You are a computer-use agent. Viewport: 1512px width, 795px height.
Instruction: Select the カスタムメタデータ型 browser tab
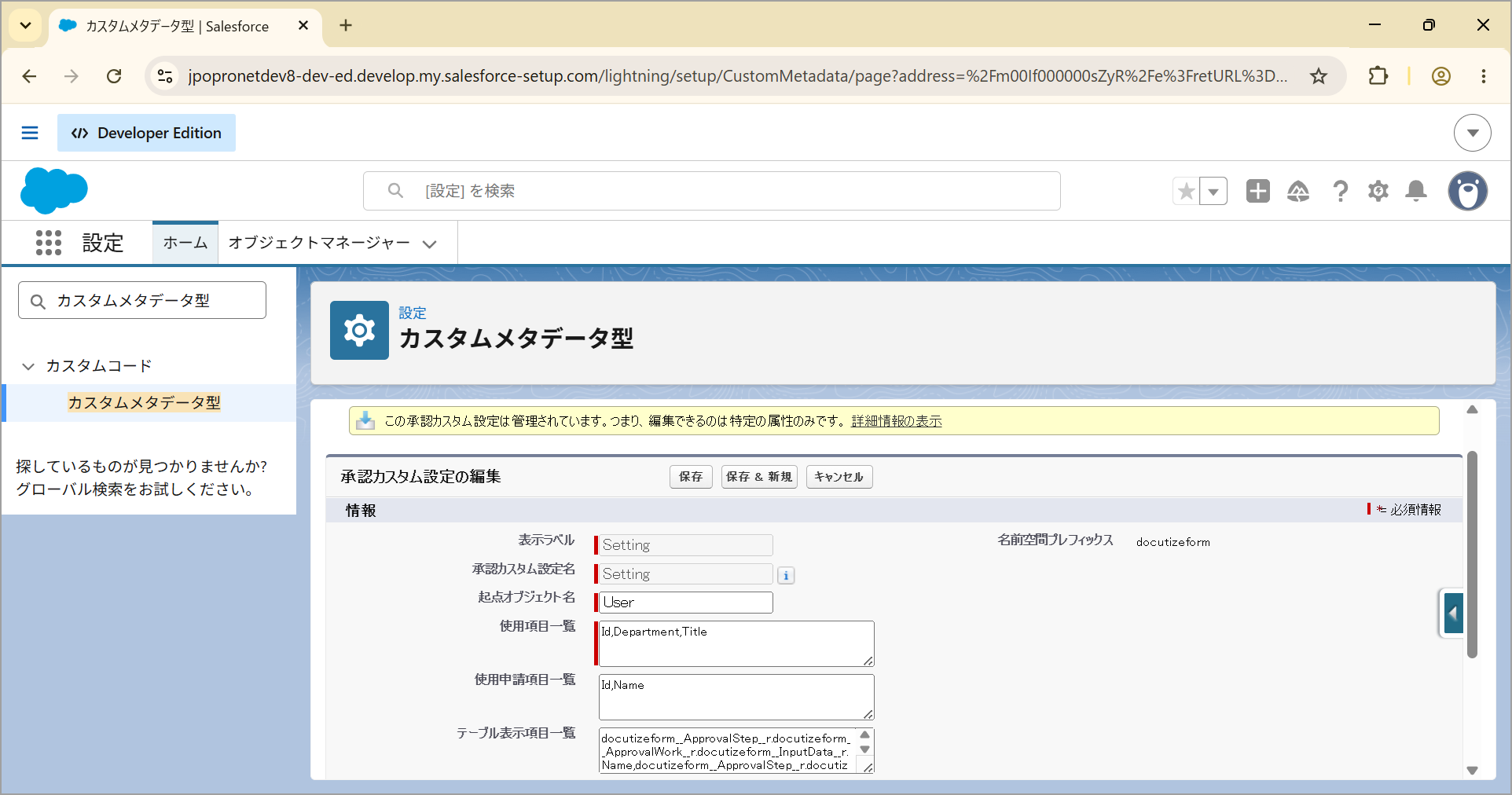pyautogui.click(x=177, y=26)
